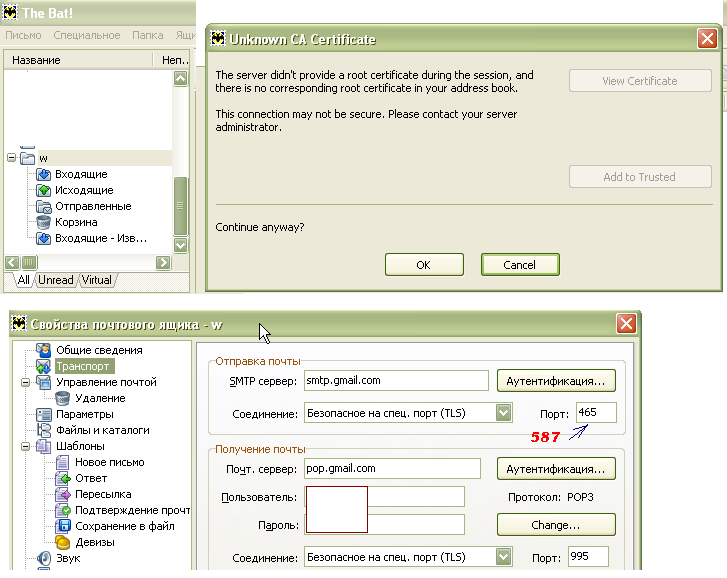The height and width of the screenshot is (578, 727).
Task: Collapse the w account tree node
Action: (x=12, y=158)
